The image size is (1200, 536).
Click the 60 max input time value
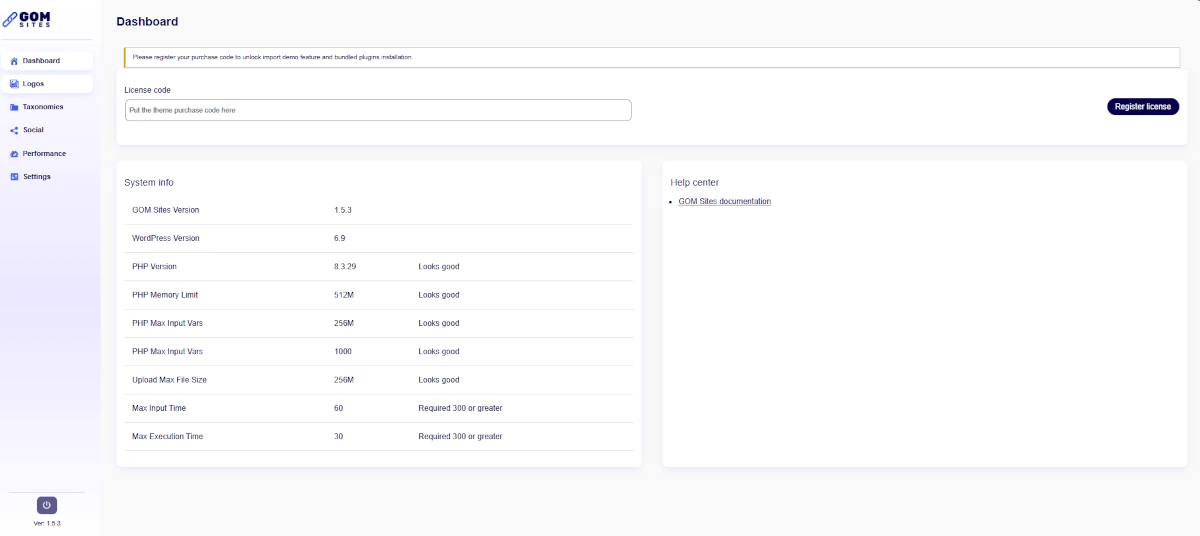[338, 408]
